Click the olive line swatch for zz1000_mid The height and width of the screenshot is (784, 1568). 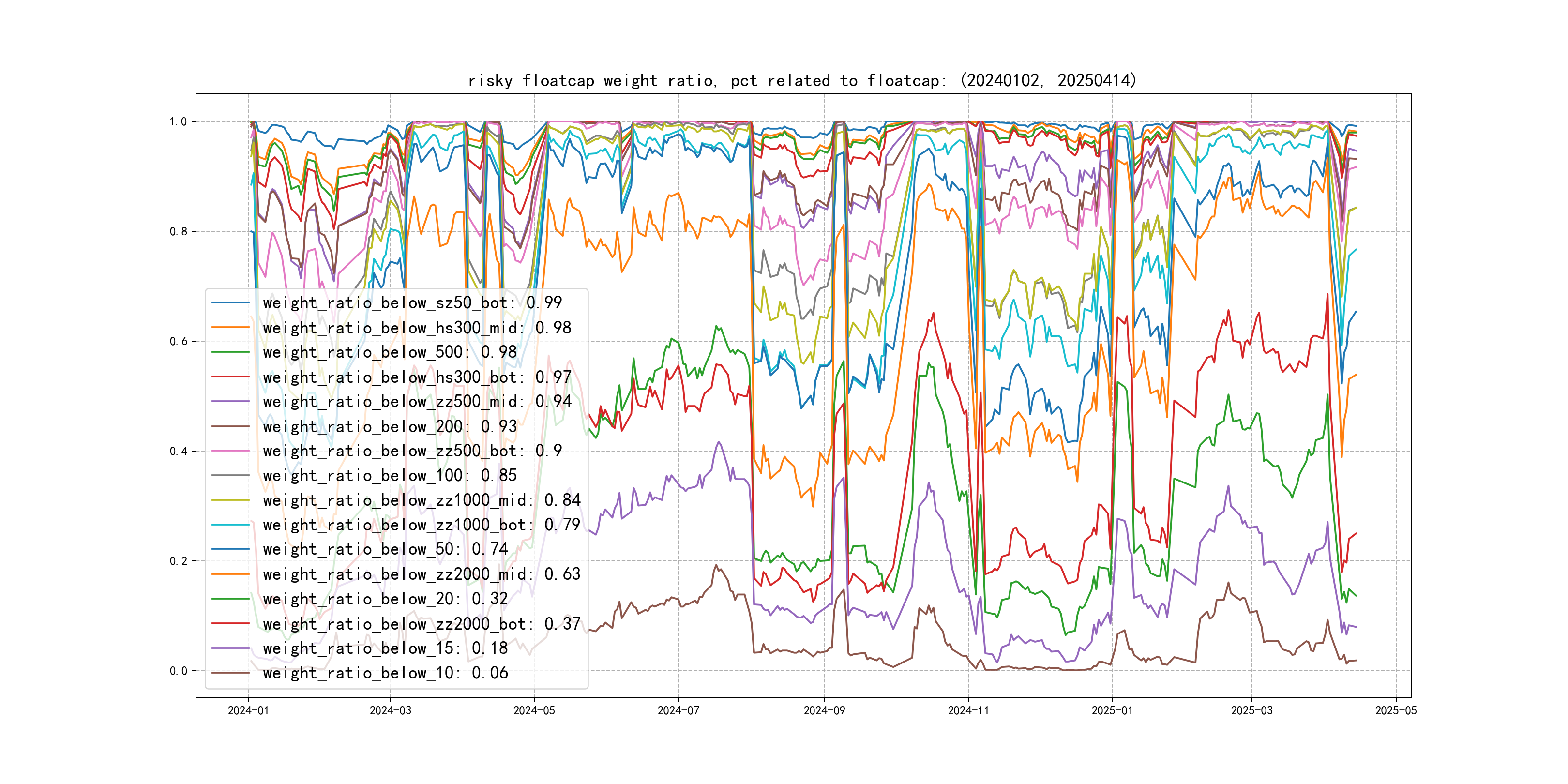[230, 500]
